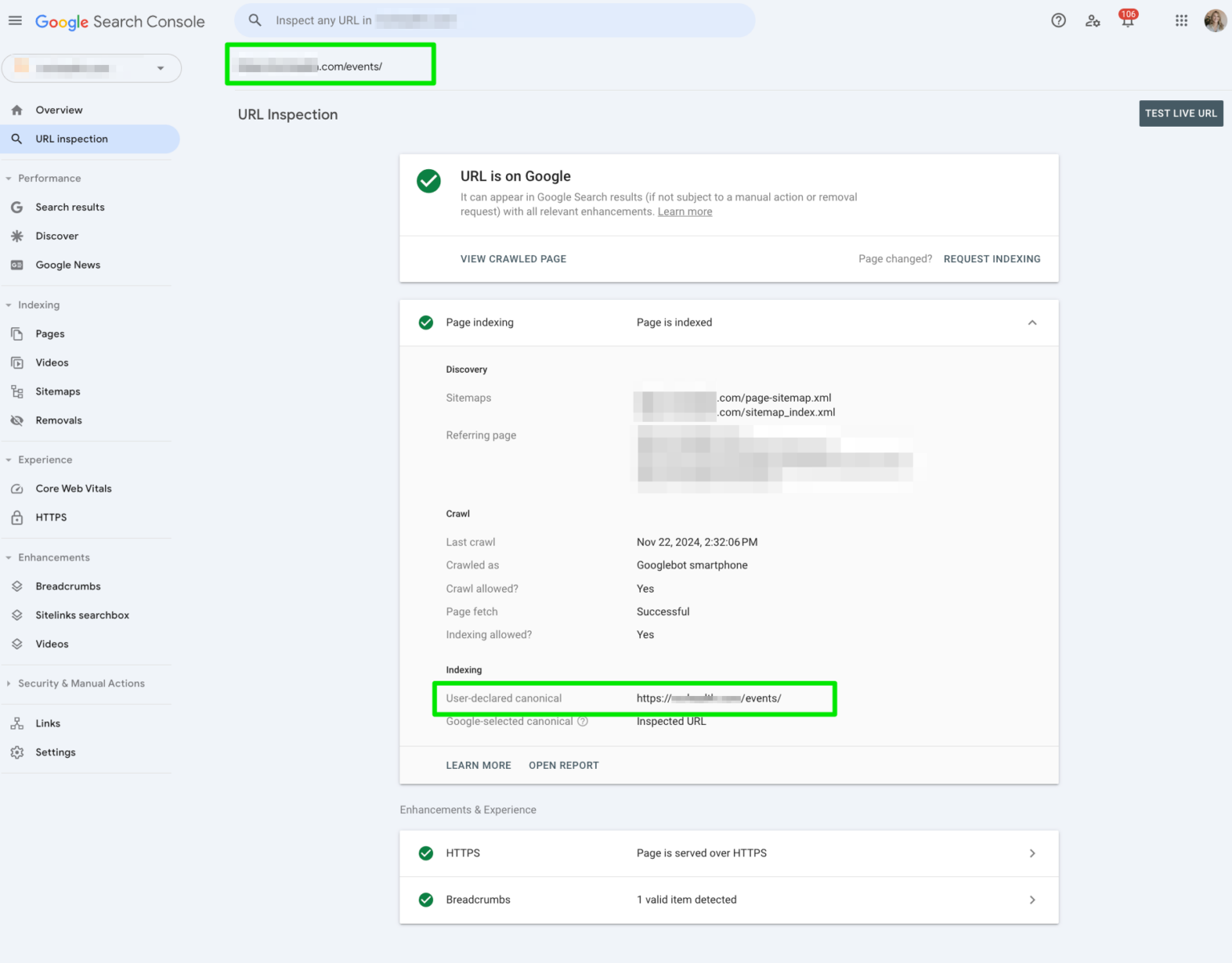Open the Sitemaps report
This screenshot has height=963, width=1232.
57,391
